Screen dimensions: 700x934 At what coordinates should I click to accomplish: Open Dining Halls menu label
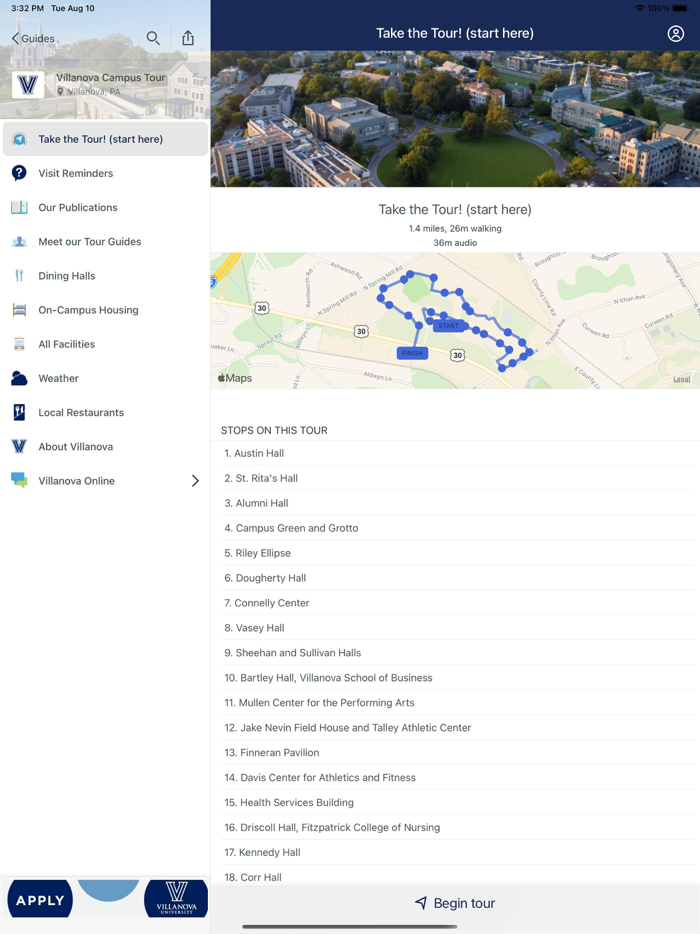67,276
